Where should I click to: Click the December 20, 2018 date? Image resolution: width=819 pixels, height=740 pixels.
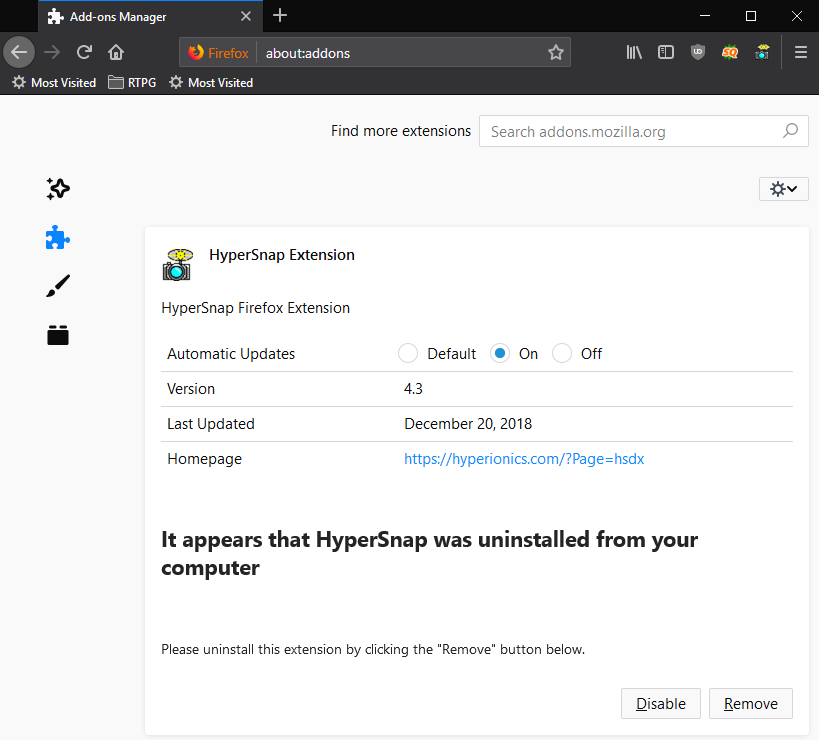point(468,424)
